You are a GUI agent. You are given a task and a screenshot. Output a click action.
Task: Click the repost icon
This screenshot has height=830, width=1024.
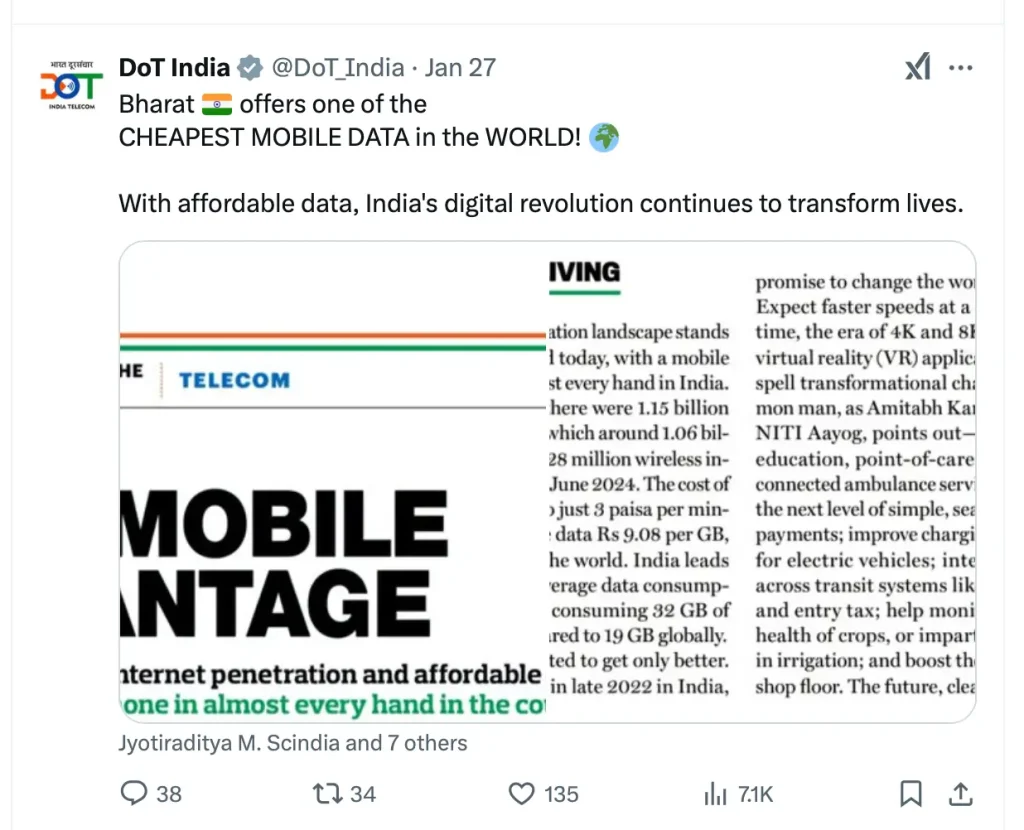point(326,793)
